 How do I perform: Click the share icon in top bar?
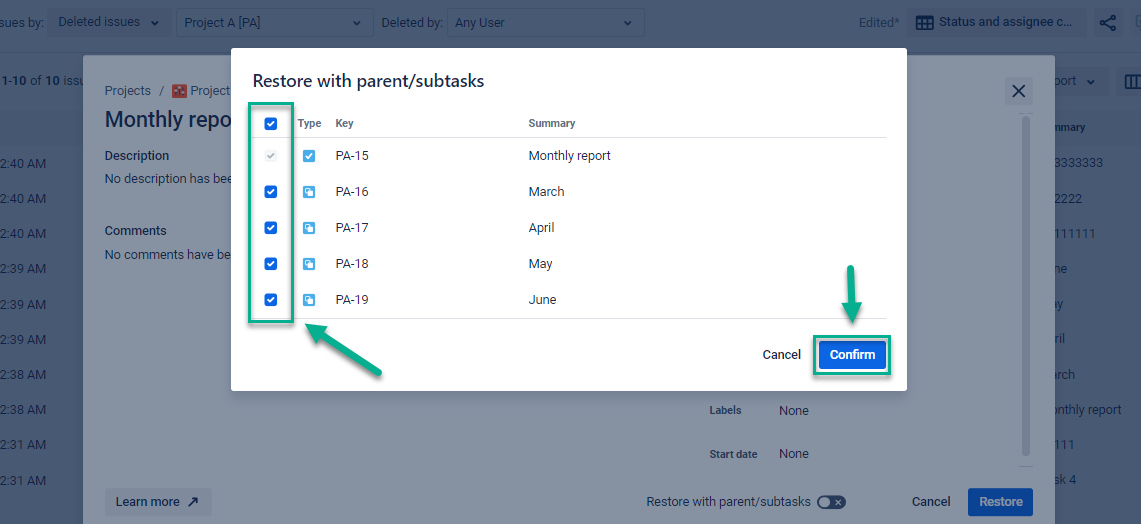pyautogui.click(x=1107, y=23)
